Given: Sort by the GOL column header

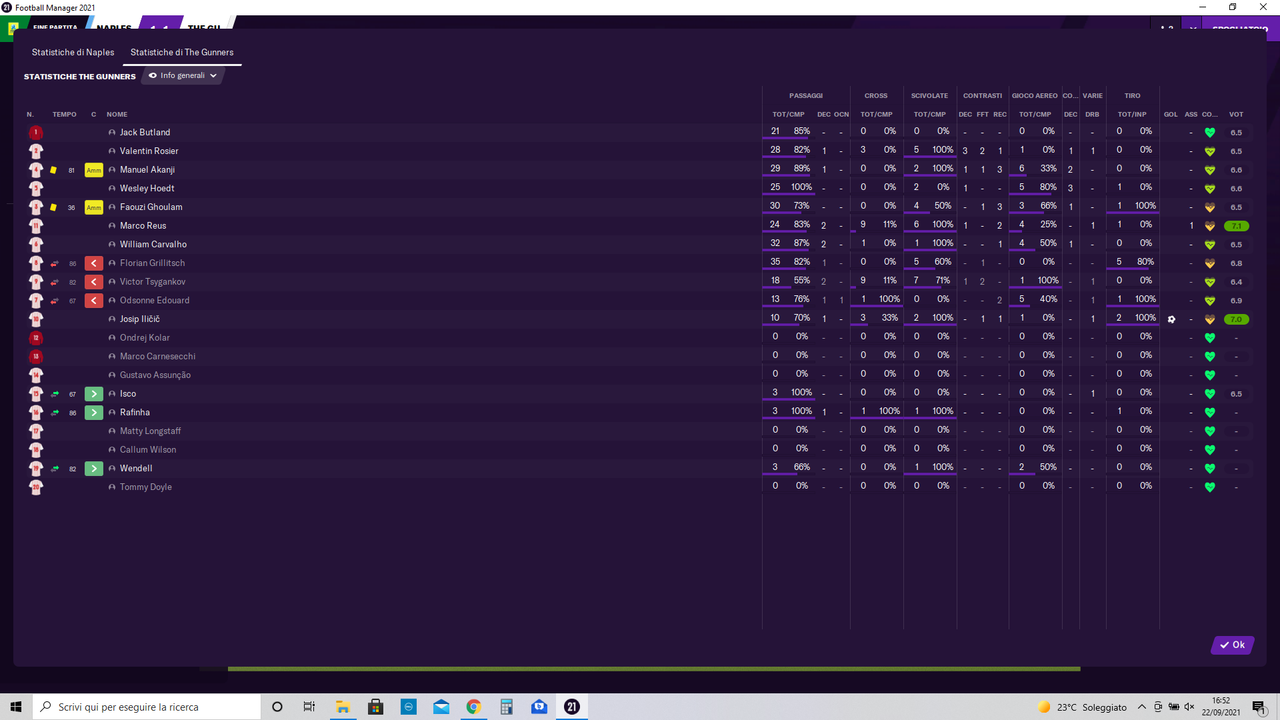Looking at the screenshot, I should [x=1170, y=114].
